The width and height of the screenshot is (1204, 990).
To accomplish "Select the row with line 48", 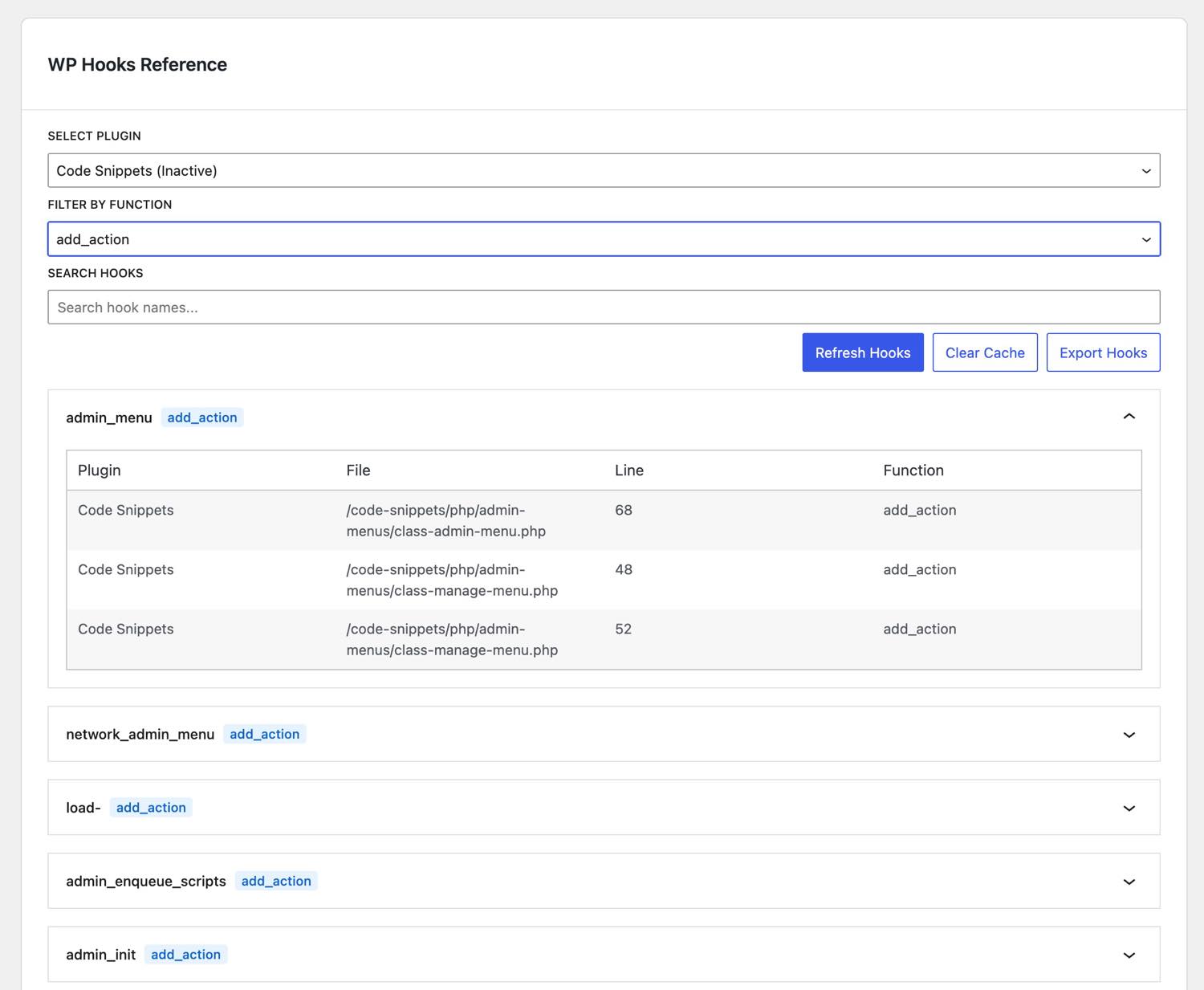I will pos(604,580).
